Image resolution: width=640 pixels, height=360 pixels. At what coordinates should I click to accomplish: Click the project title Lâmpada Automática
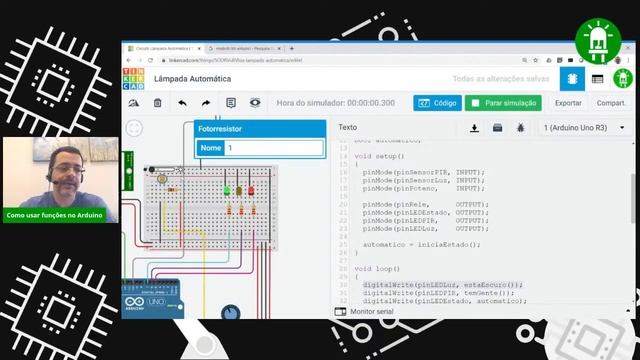click(x=193, y=79)
